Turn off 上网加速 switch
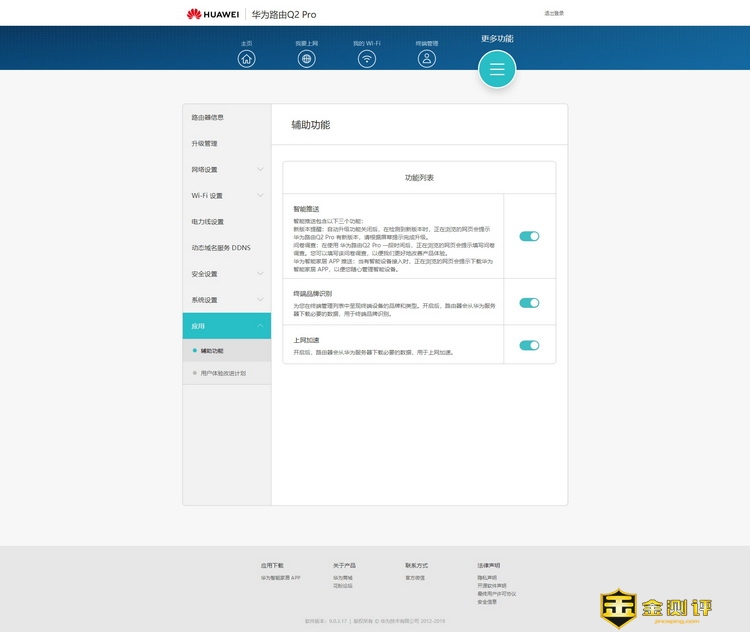Screen dimensions: 750x632 529,346
